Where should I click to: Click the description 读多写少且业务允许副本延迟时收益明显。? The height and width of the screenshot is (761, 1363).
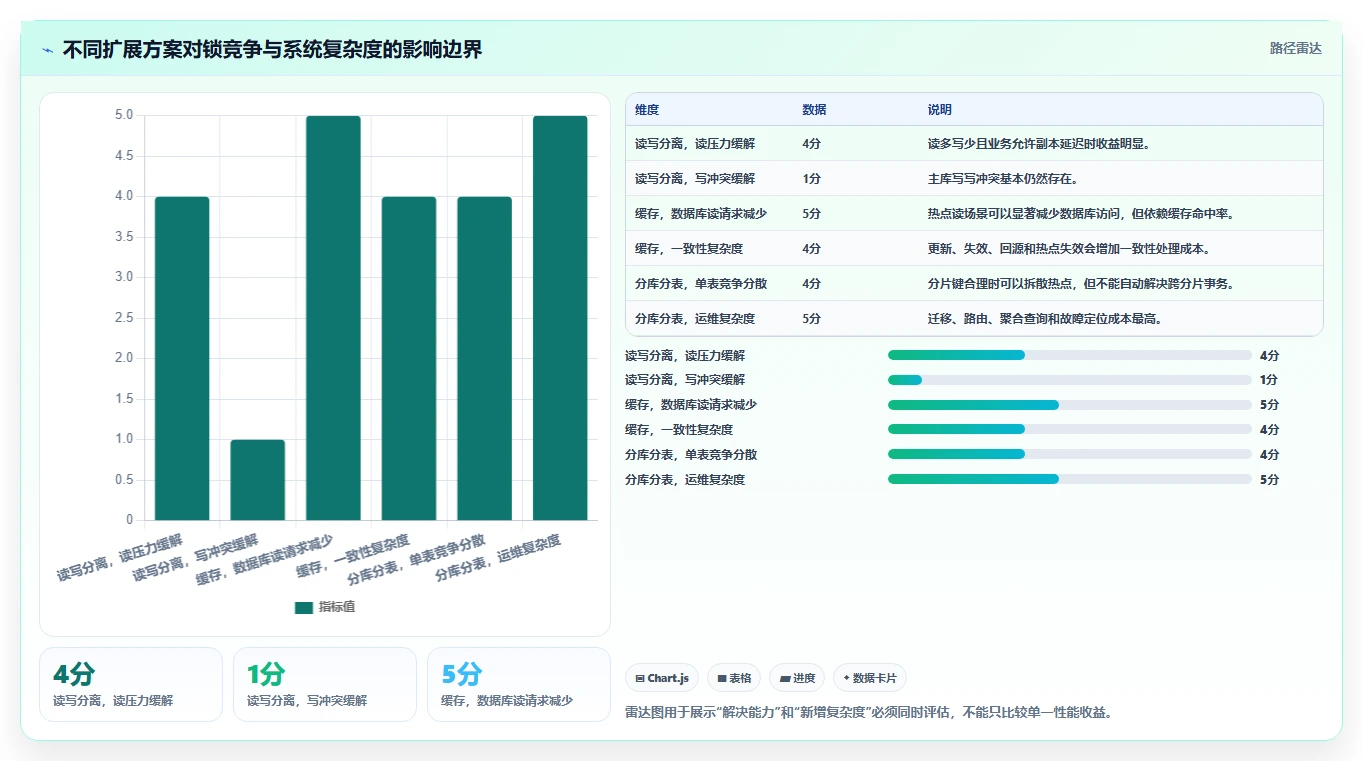tap(1040, 144)
